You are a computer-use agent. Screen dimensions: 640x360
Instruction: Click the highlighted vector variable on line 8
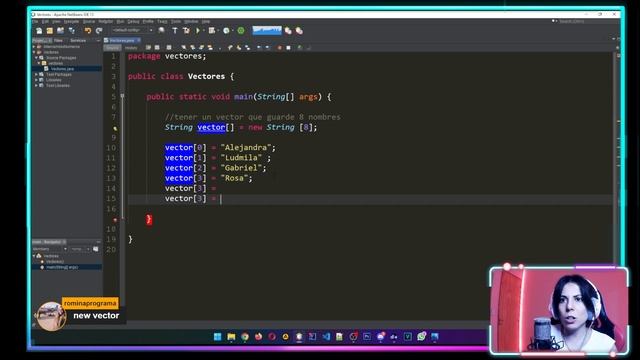pos(211,127)
